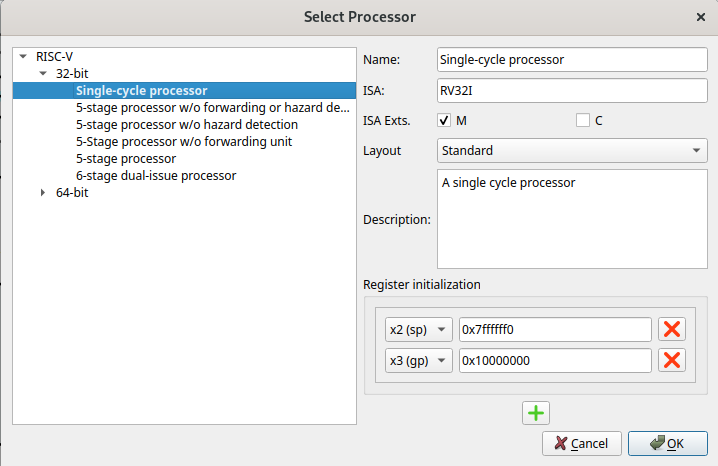Click the Description text area
This screenshot has height=466, width=718.
(x=572, y=219)
